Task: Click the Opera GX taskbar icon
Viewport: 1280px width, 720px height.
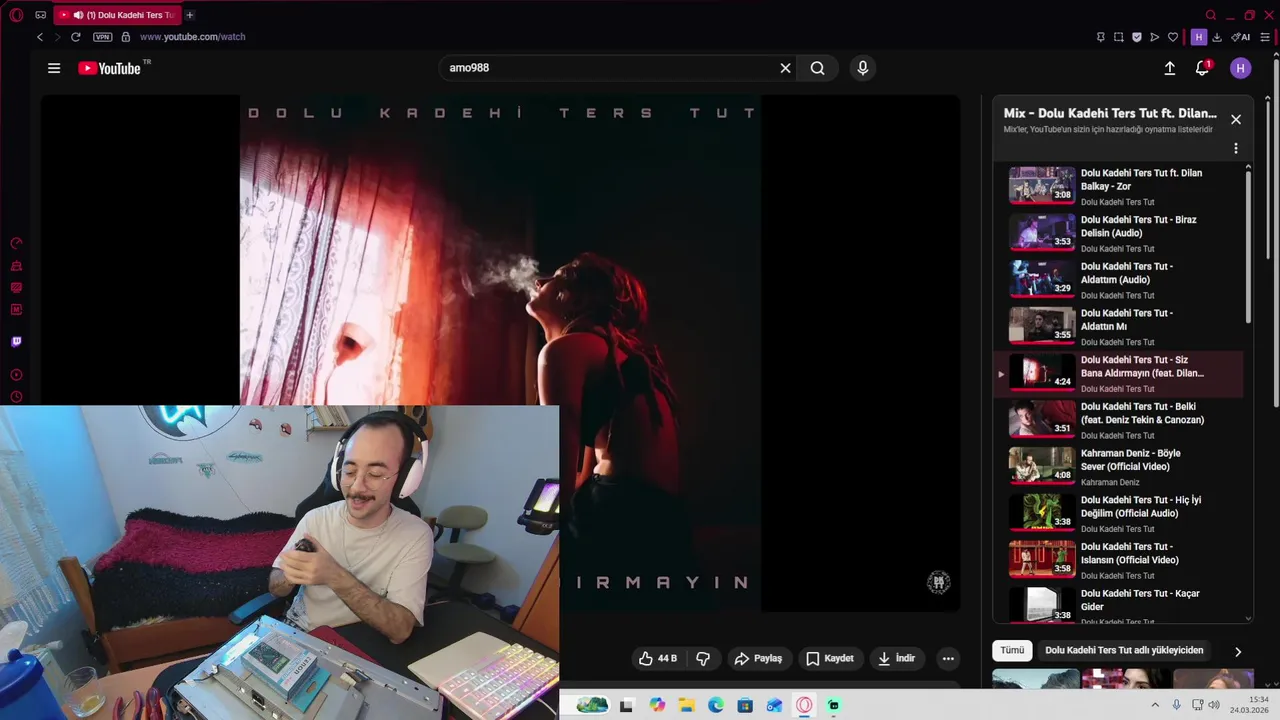Action: 804,705
